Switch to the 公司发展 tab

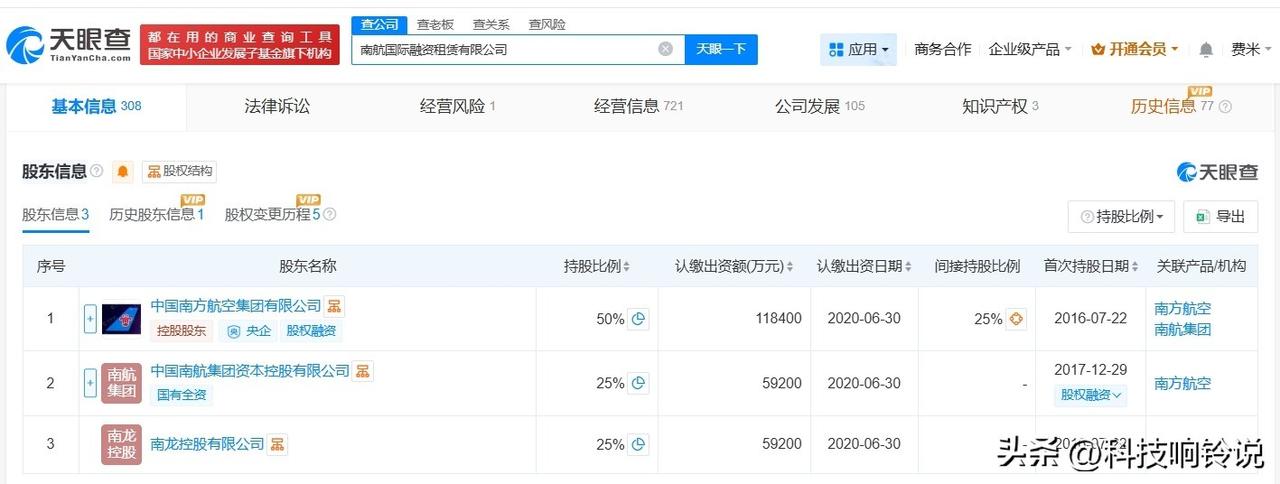click(x=820, y=106)
